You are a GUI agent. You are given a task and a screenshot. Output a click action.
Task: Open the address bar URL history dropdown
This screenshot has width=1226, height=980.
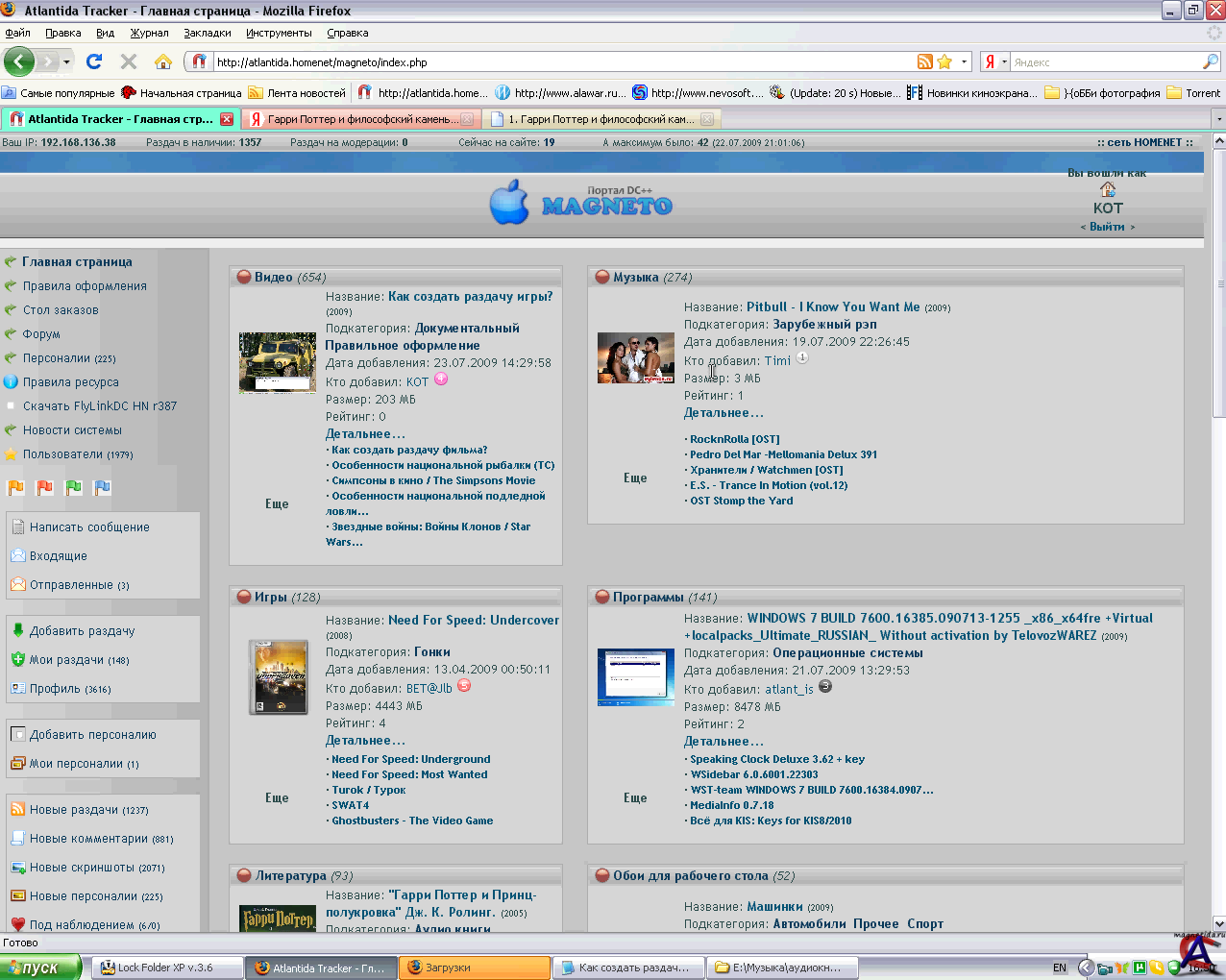[965, 61]
